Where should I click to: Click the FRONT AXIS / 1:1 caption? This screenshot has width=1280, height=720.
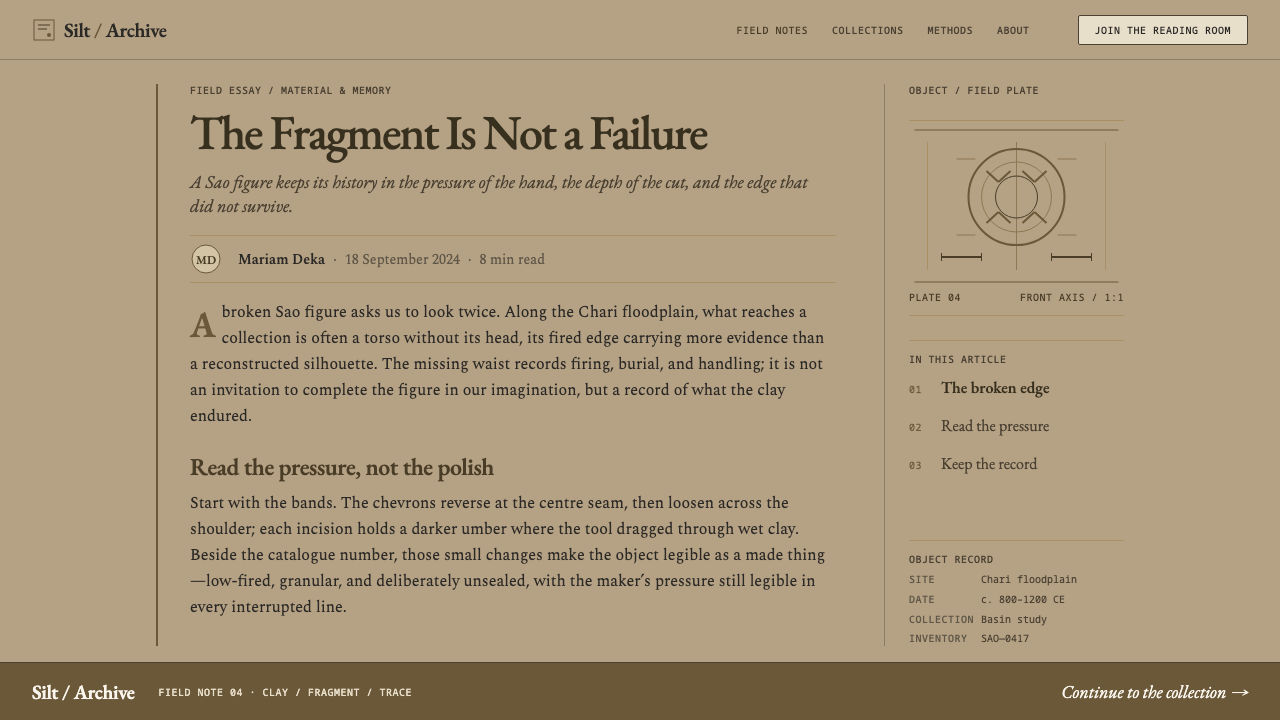pos(1072,297)
